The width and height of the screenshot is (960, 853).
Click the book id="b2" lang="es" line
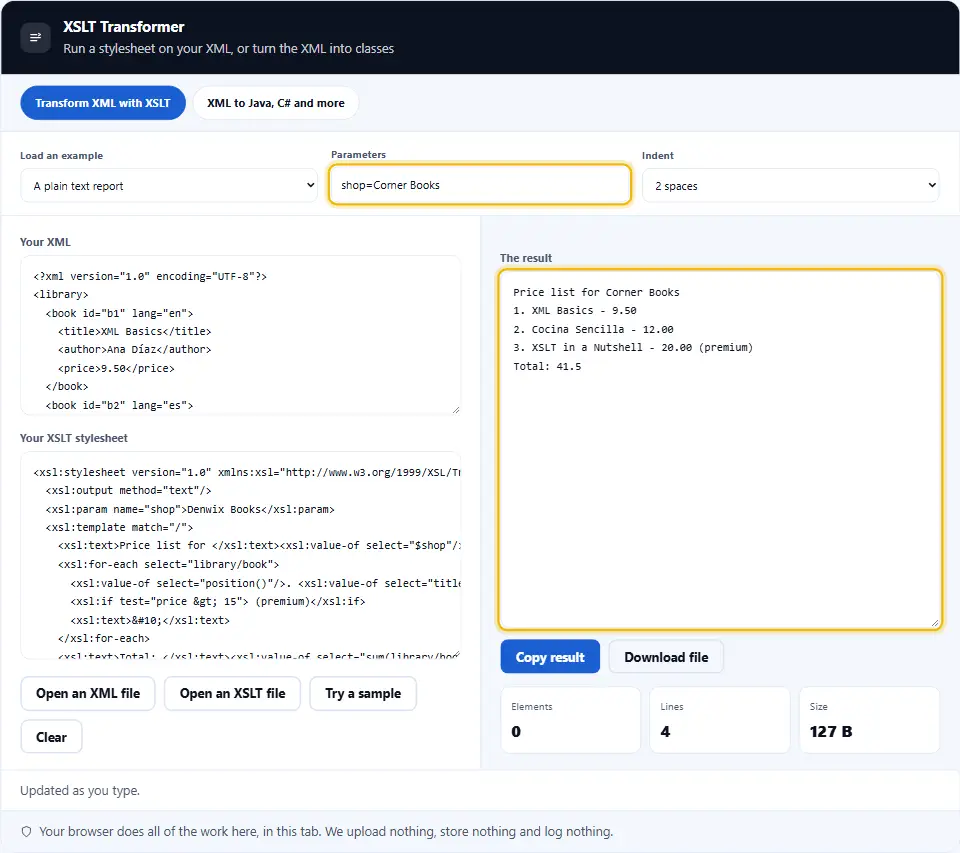[x=119, y=405]
